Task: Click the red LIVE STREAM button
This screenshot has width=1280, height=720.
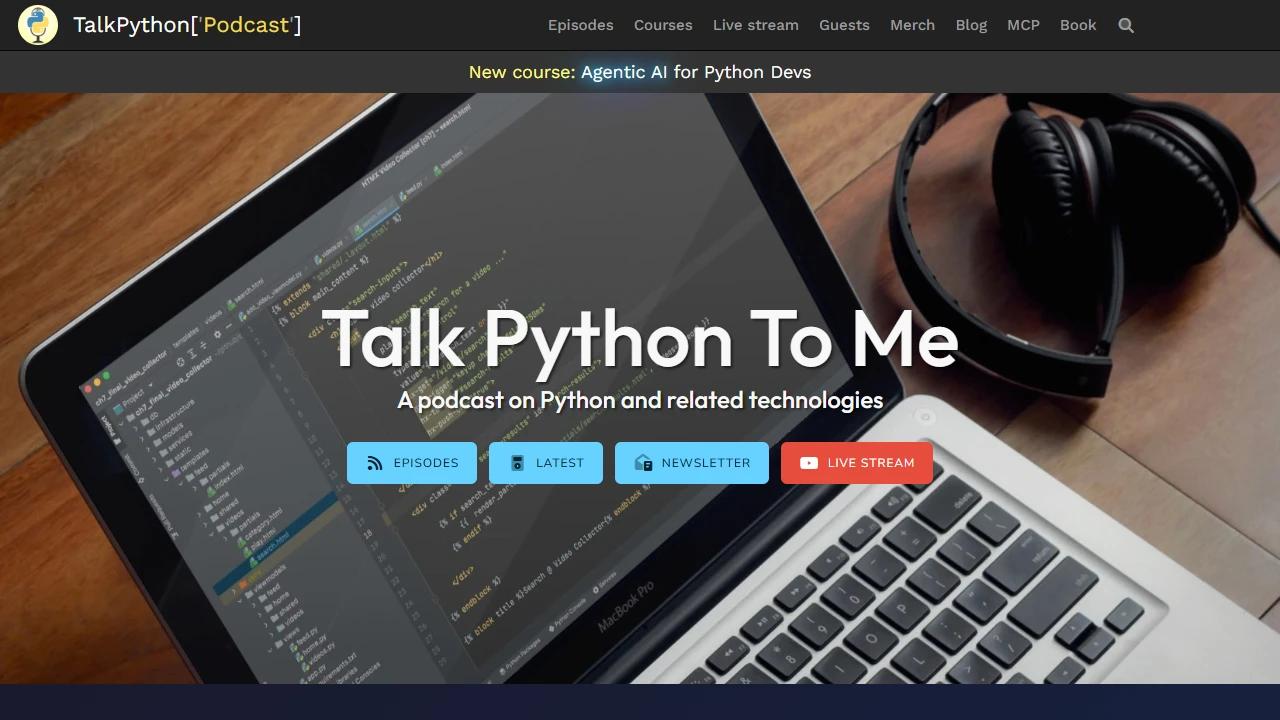Action: point(857,462)
